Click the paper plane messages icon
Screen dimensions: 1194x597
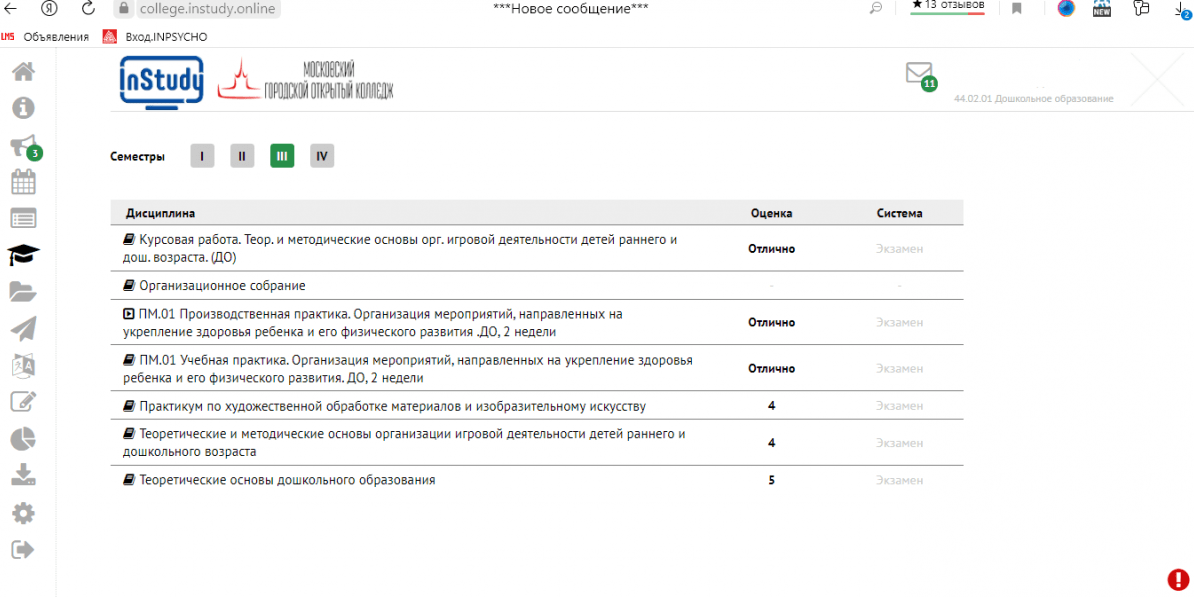22,328
